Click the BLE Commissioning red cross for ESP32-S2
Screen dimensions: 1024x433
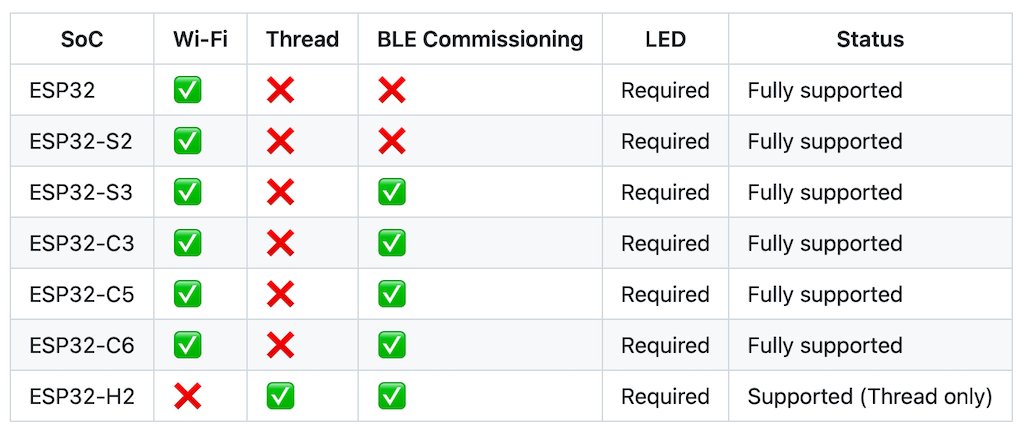point(391,142)
